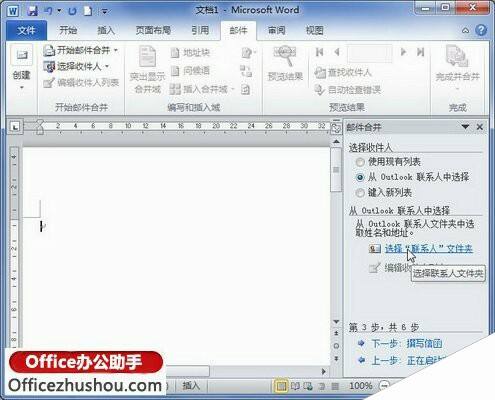Click the horizontal scrollbar right arrow

click(323, 371)
